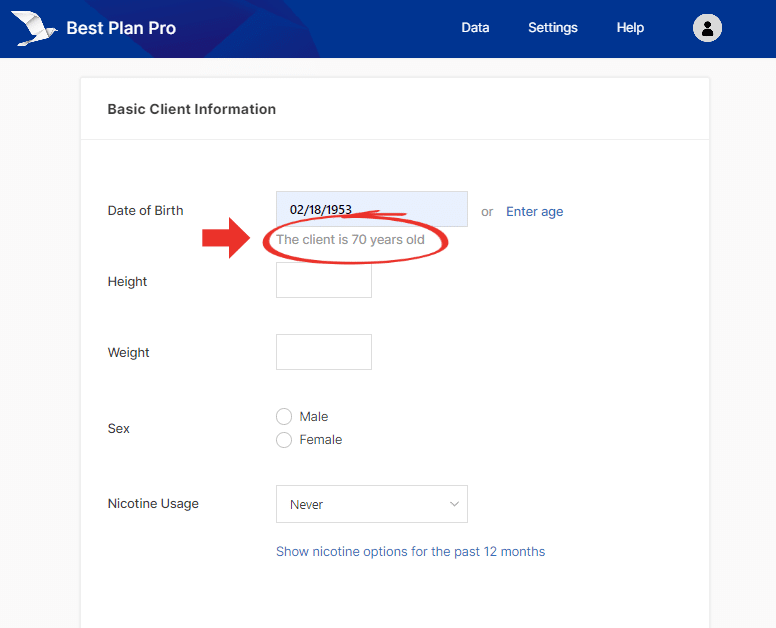The image size is (776, 628).
Task: Go to Settings in the top navigation
Action: (x=553, y=28)
